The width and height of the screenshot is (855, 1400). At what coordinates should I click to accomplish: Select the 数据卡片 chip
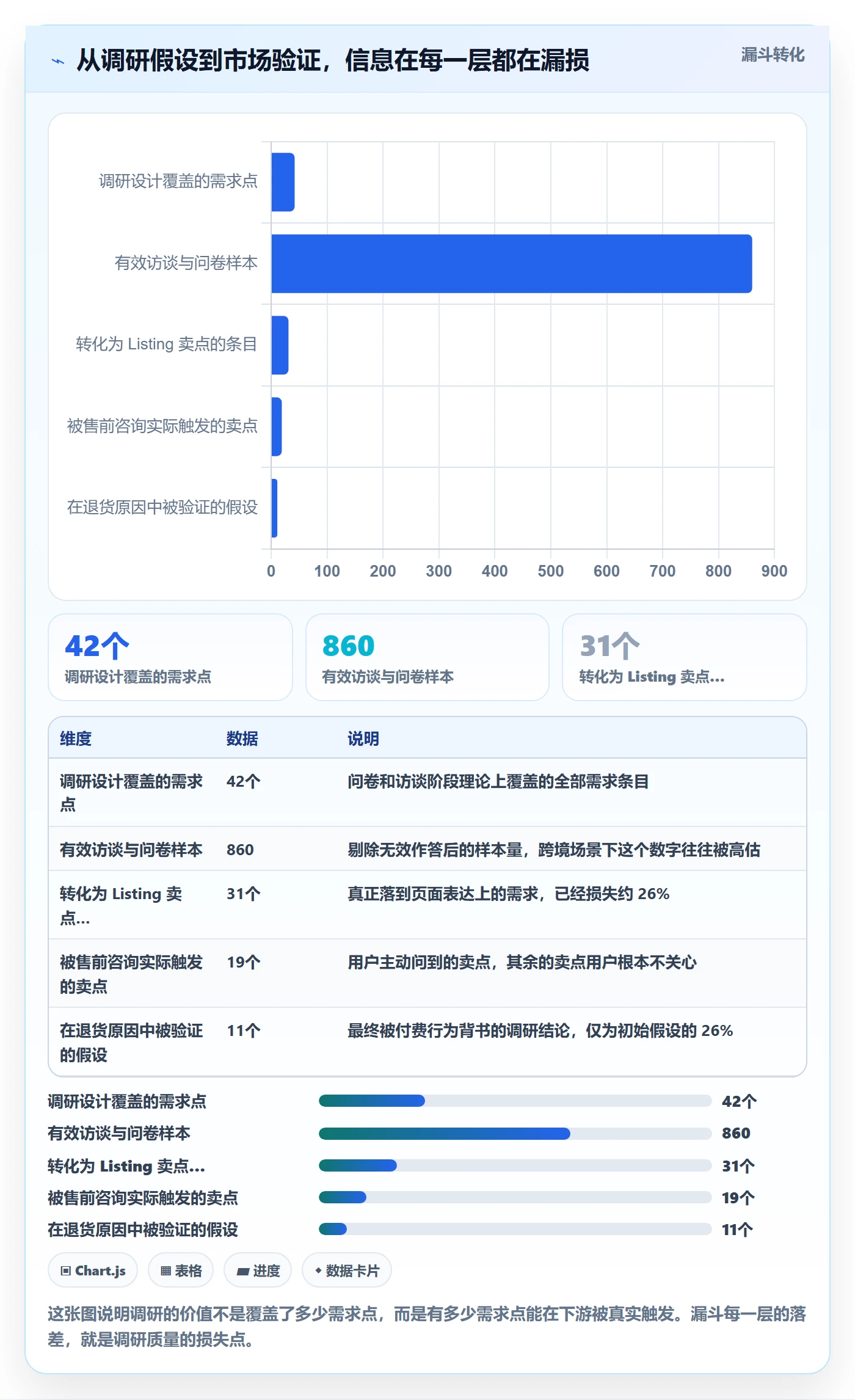pyautogui.click(x=347, y=1271)
